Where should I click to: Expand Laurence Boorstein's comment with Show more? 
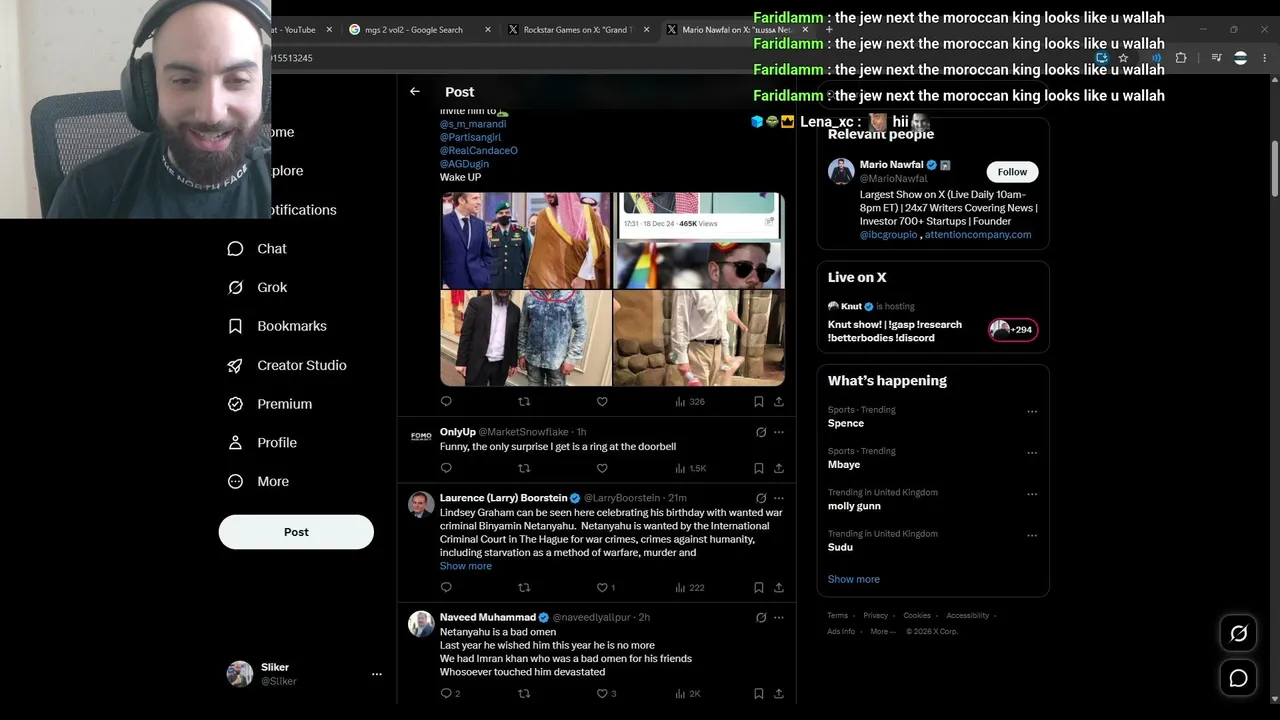[x=466, y=566]
